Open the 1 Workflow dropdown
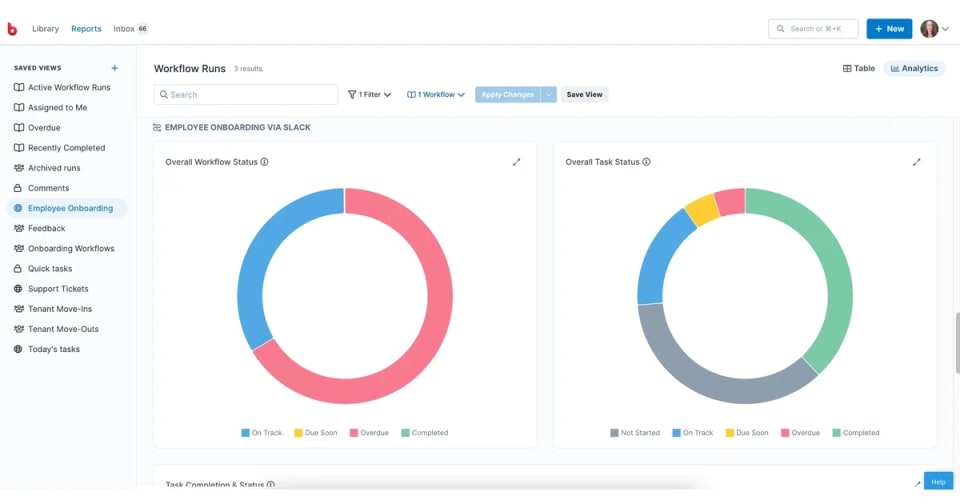This screenshot has width=960, height=504. tap(436, 95)
